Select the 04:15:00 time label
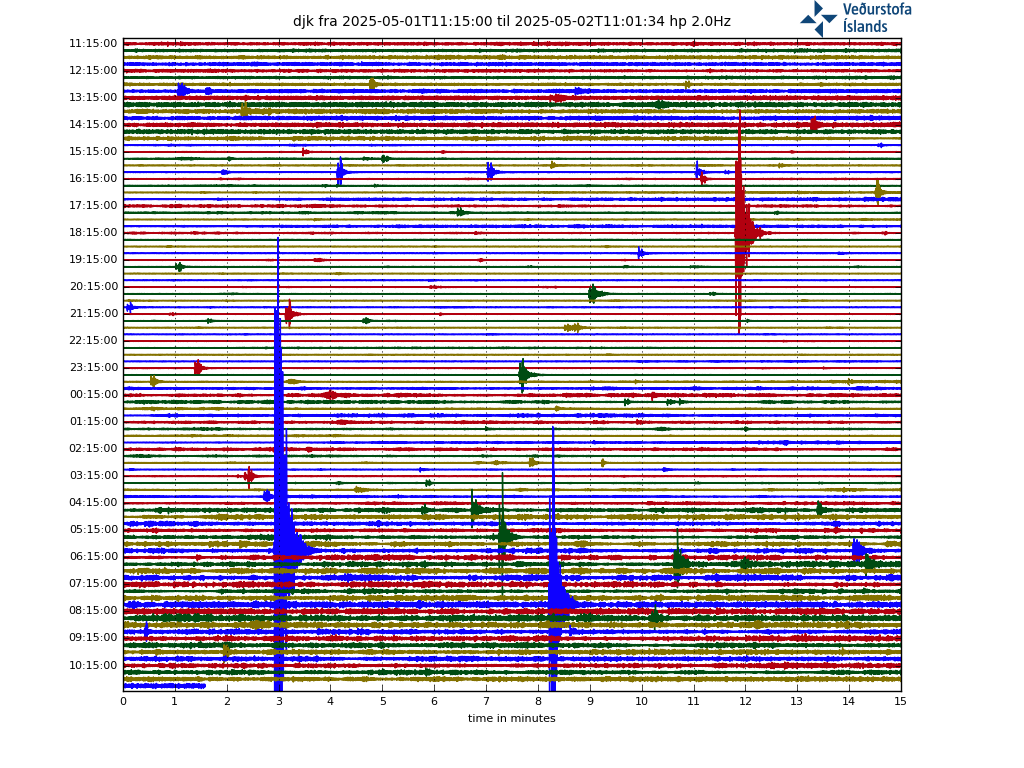 [x=93, y=502]
